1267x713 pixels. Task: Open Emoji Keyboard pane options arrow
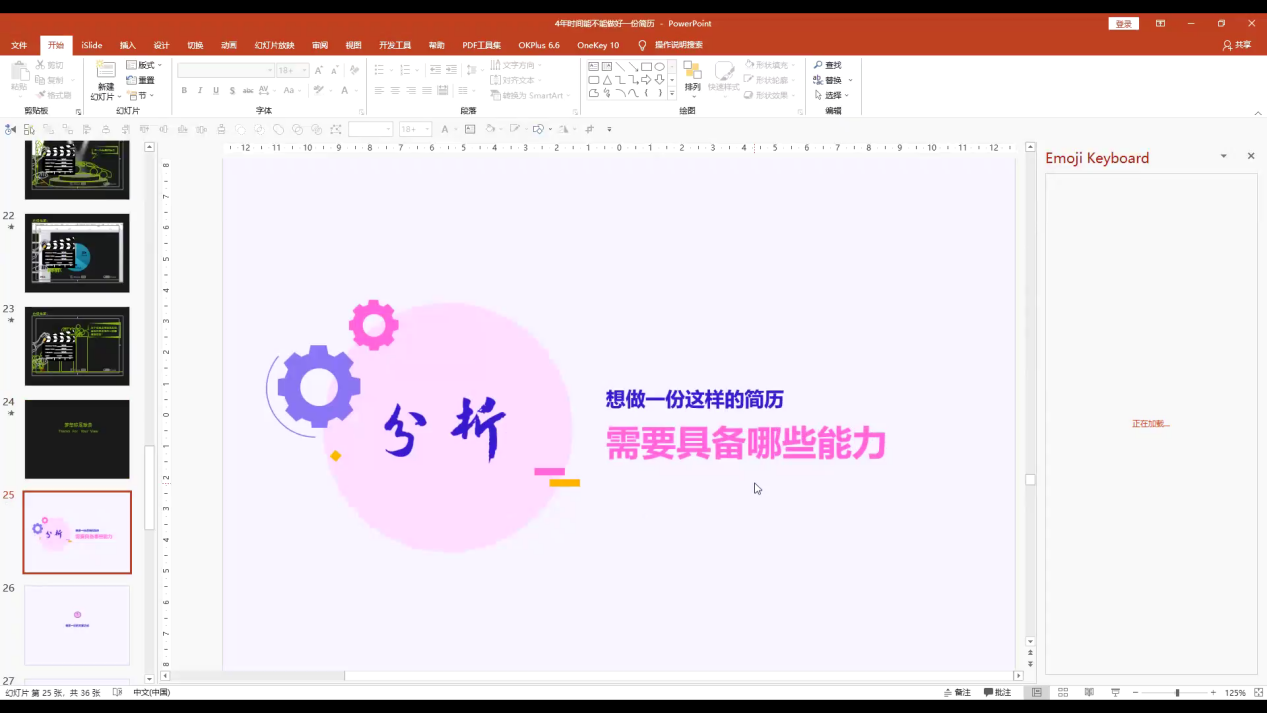click(x=1223, y=157)
